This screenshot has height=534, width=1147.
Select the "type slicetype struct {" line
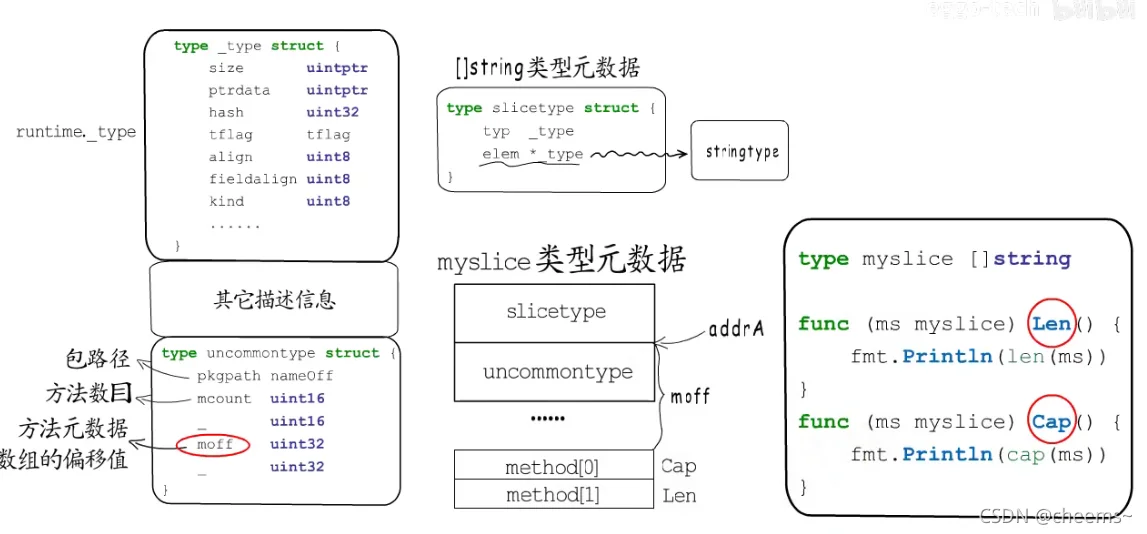(551, 108)
